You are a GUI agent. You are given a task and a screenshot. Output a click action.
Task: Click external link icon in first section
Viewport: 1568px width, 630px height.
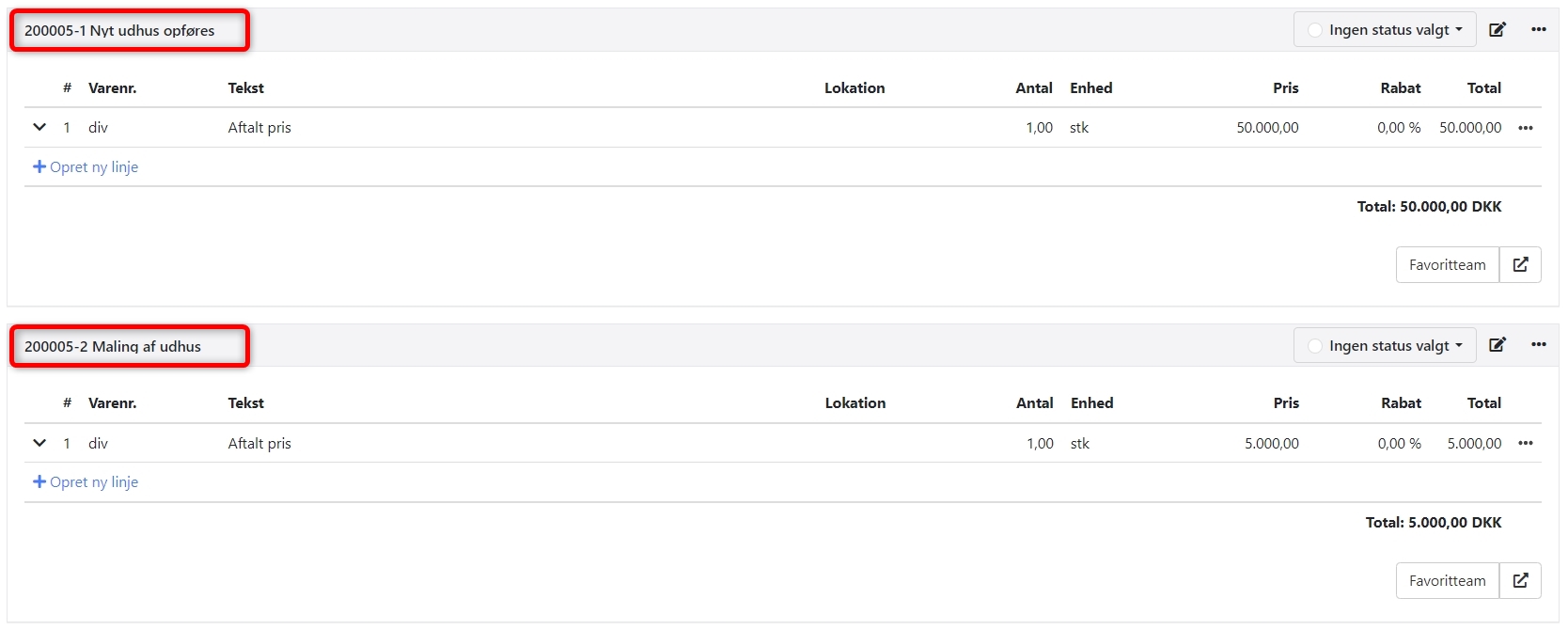[1520, 265]
